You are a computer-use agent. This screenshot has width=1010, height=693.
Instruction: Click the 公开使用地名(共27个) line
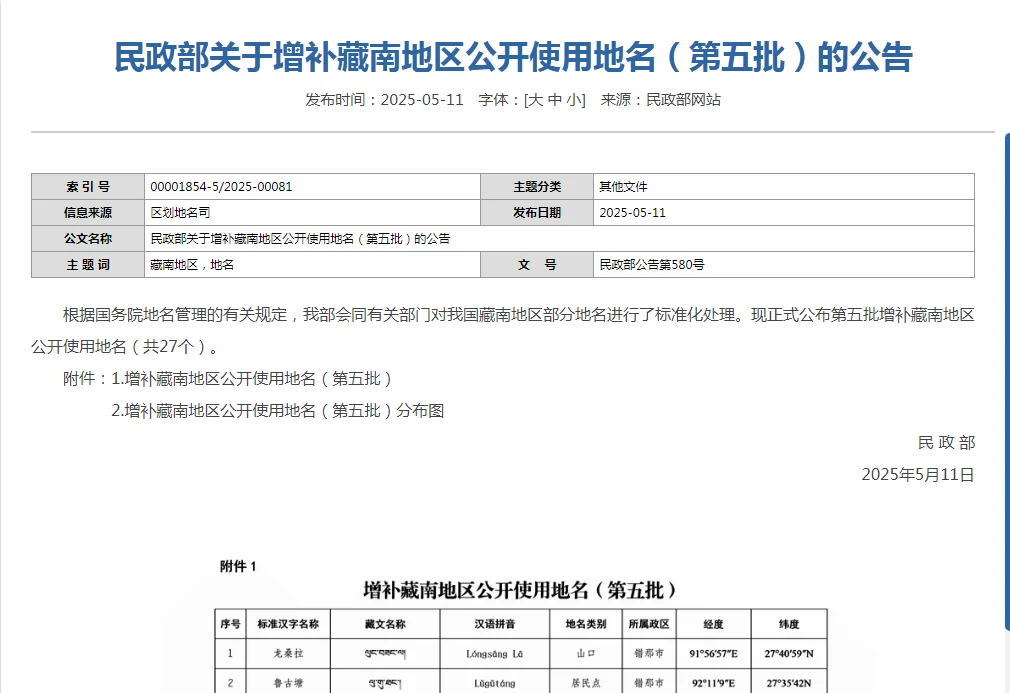pos(126,346)
